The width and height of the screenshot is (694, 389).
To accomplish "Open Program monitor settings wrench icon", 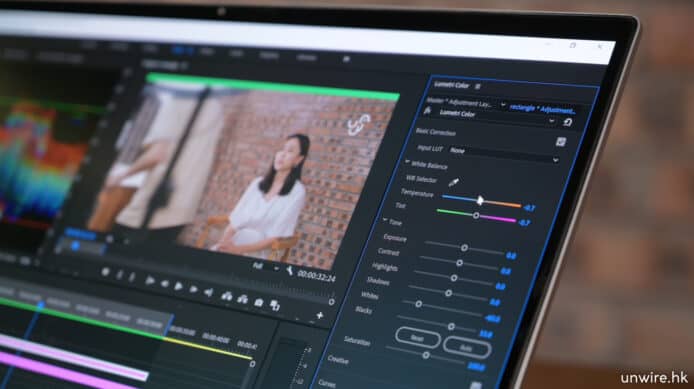I will click(x=289, y=270).
